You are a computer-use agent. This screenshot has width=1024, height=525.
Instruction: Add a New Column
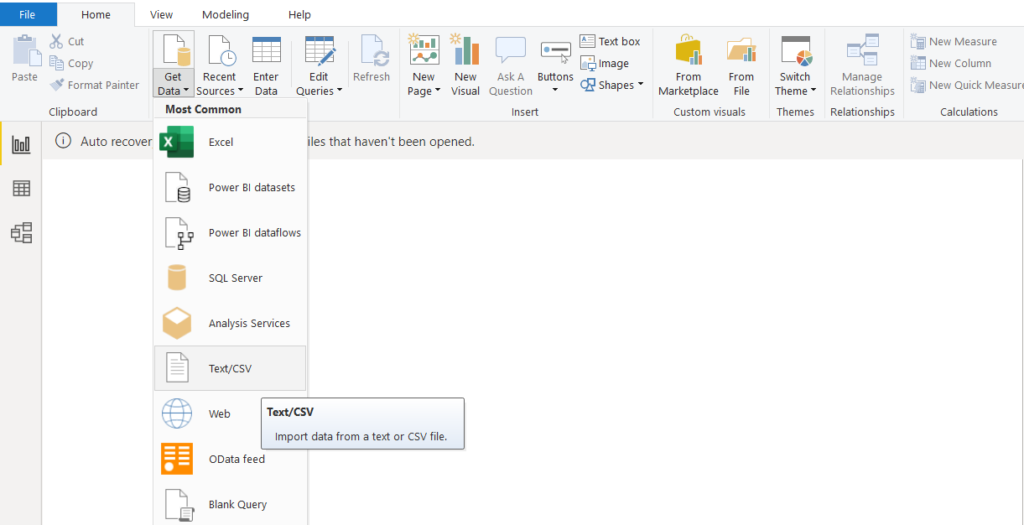click(x=951, y=63)
